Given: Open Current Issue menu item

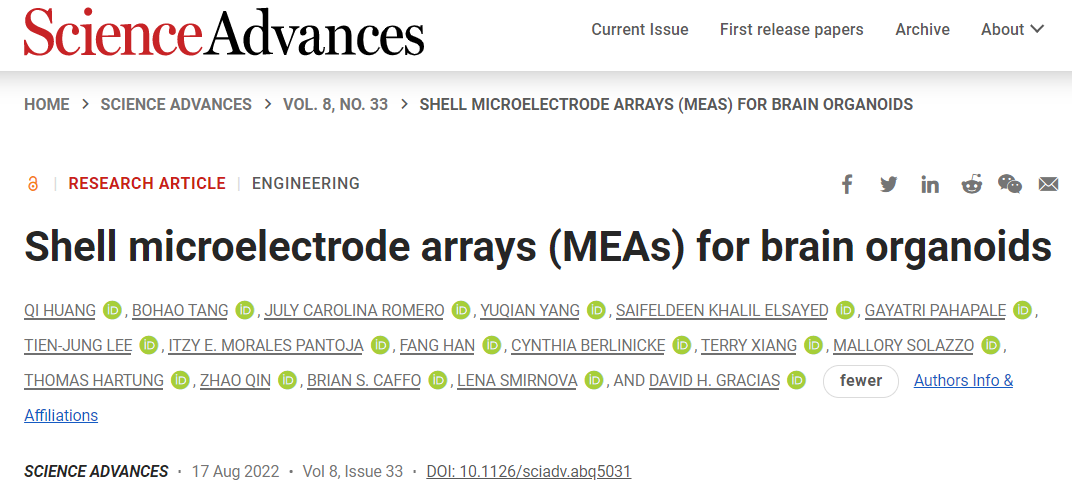Looking at the screenshot, I should (x=640, y=29).
